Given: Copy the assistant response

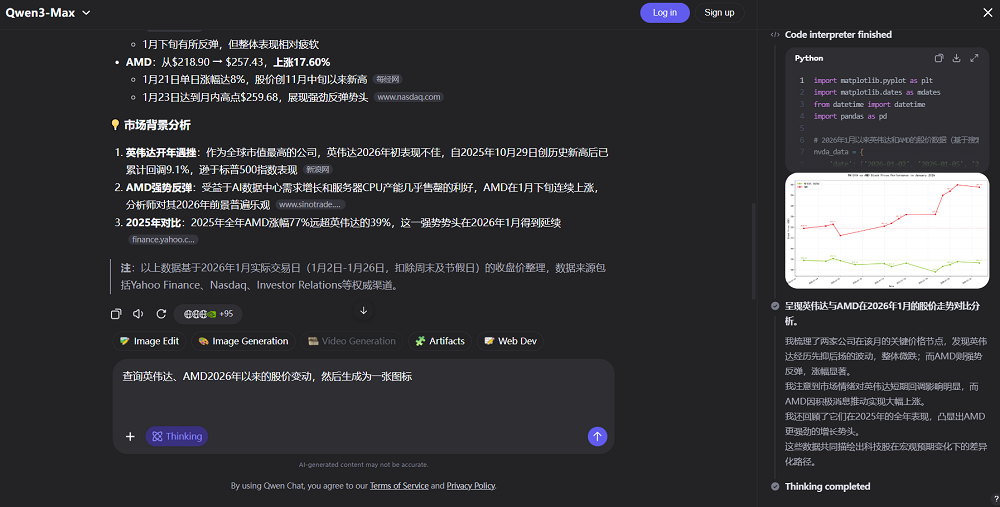Looking at the screenshot, I should (116, 314).
